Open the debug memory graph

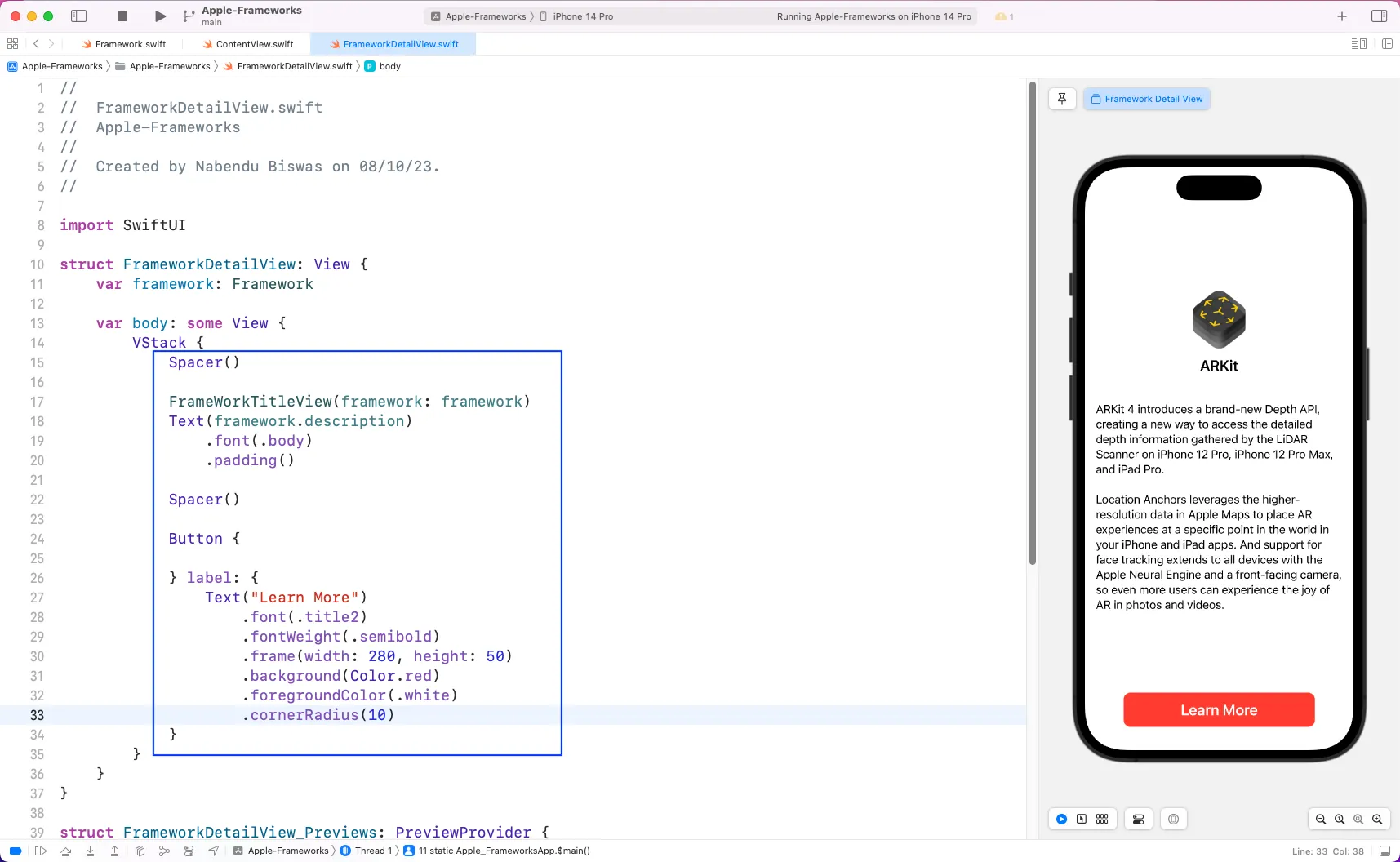164,851
